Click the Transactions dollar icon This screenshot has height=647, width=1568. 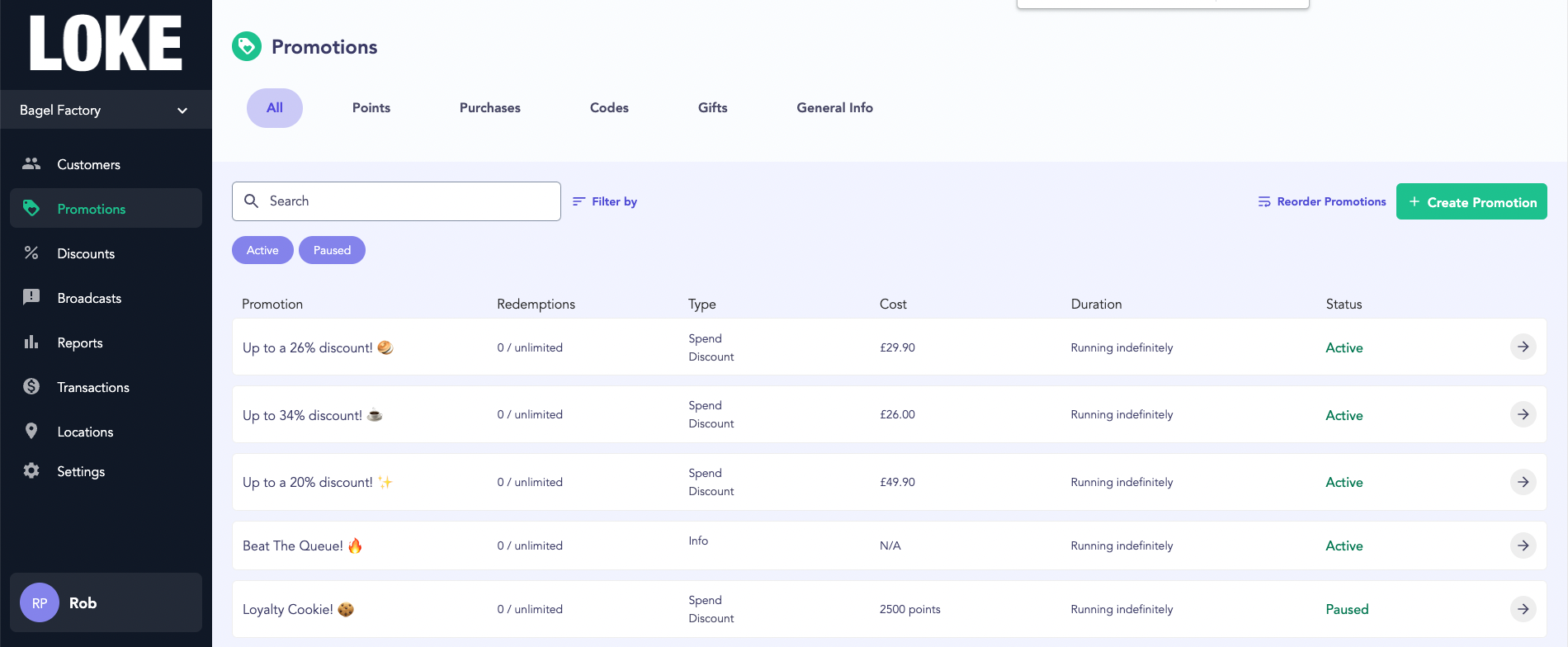[31, 386]
